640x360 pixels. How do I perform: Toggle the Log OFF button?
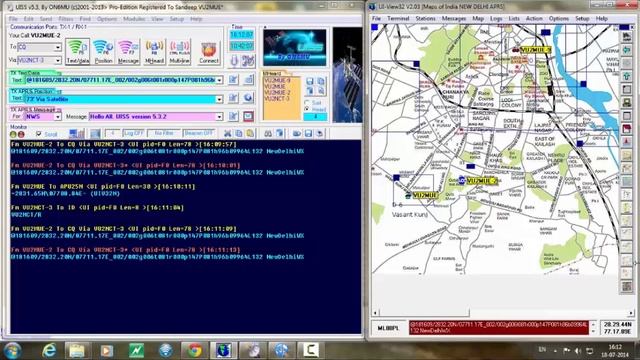click(133, 133)
